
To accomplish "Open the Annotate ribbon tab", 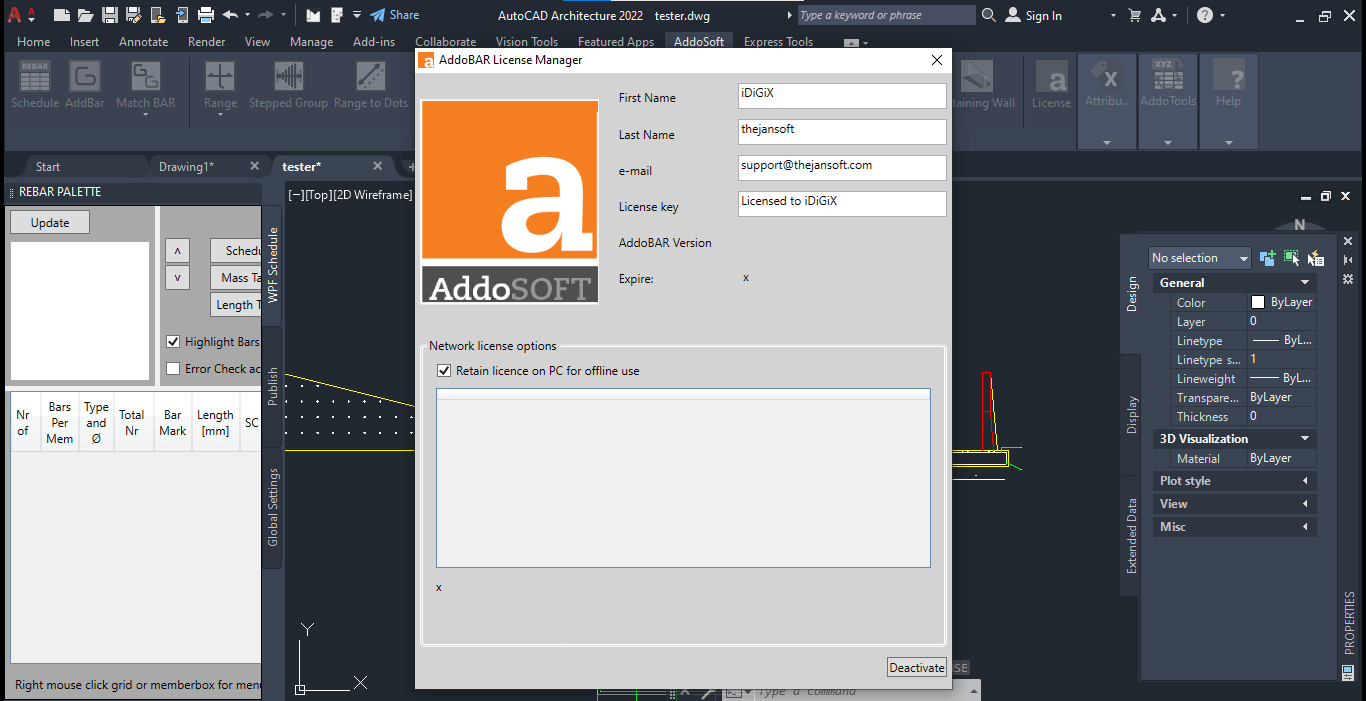I will pos(143,42).
